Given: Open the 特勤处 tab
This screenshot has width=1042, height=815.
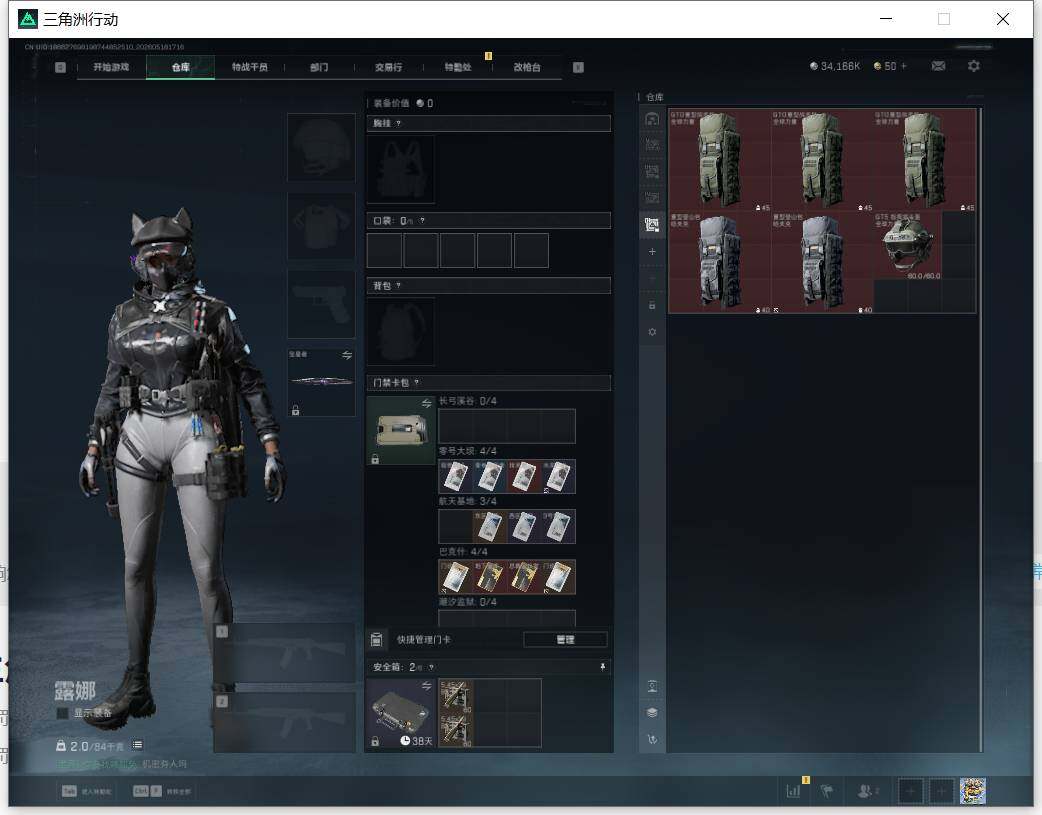Looking at the screenshot, I should coord(458,67).
